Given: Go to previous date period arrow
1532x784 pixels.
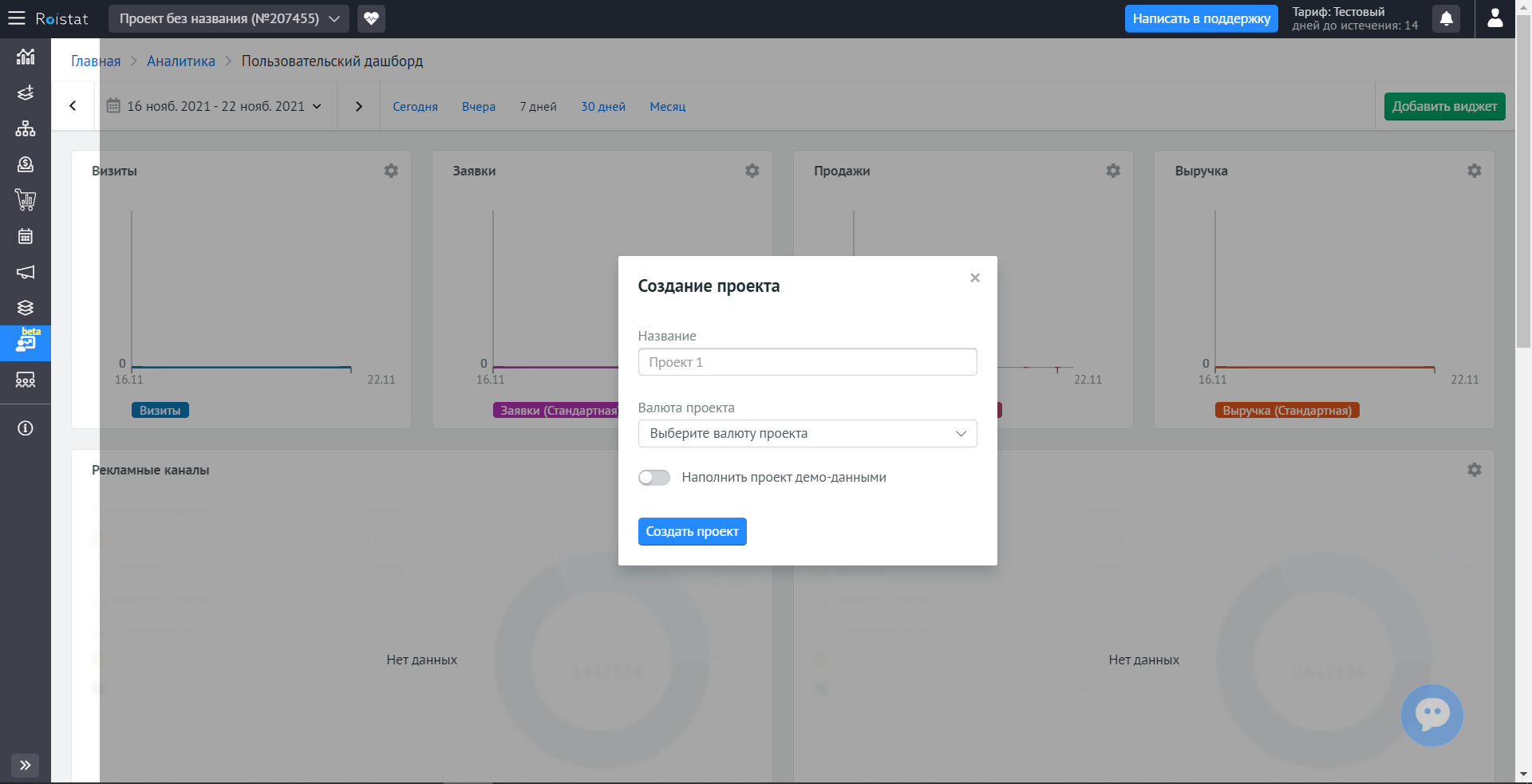Looking at the screenshot, I should (73, 106).
